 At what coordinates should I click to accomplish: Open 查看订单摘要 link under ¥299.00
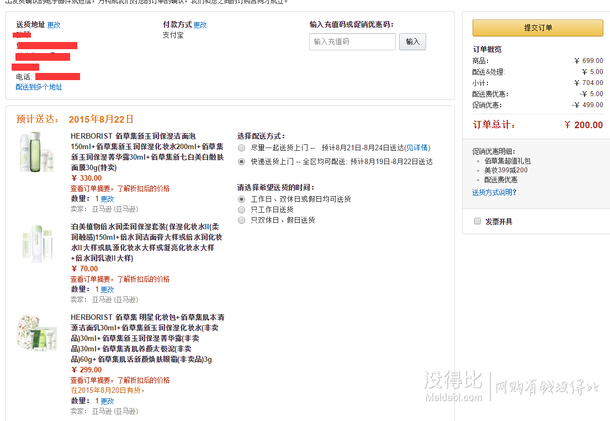click(x=120, y=381)
